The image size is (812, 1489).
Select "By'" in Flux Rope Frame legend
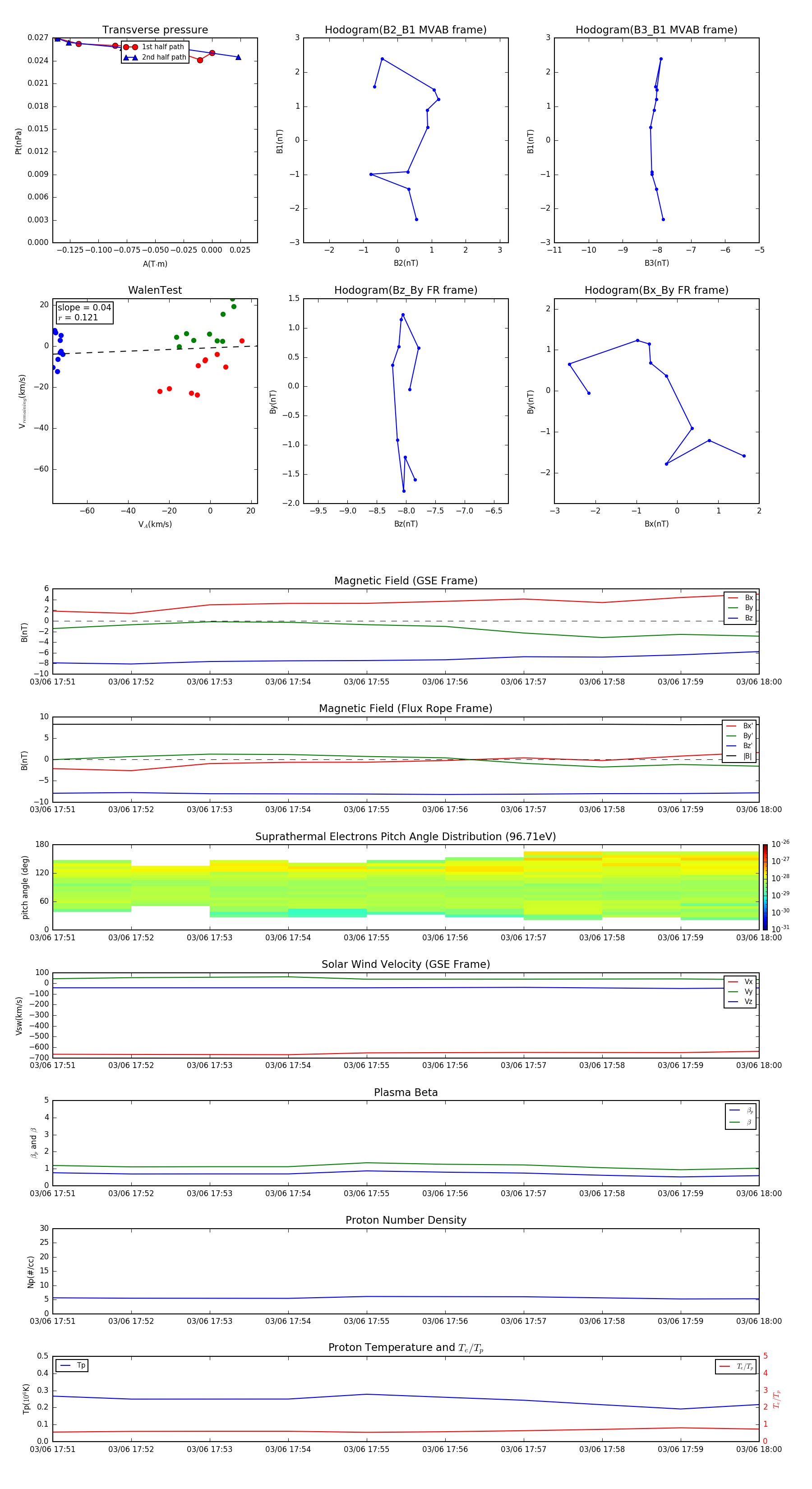748,736
